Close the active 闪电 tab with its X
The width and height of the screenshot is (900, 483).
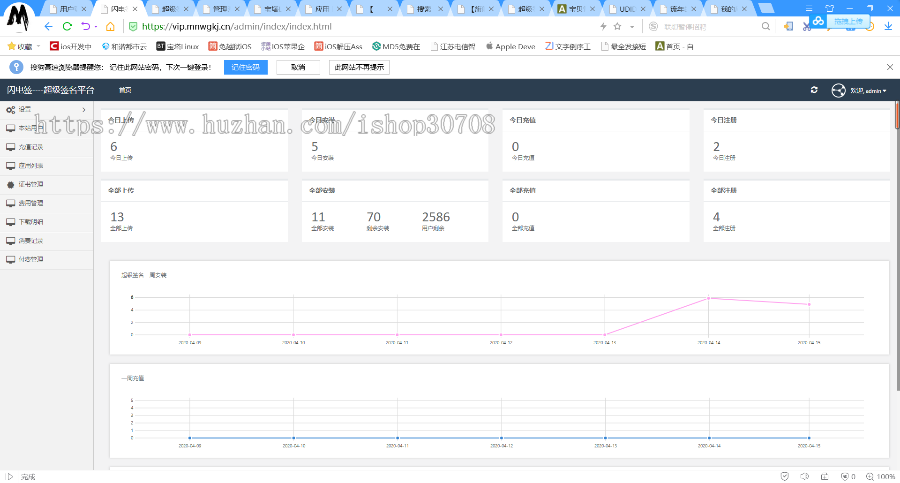135,9
